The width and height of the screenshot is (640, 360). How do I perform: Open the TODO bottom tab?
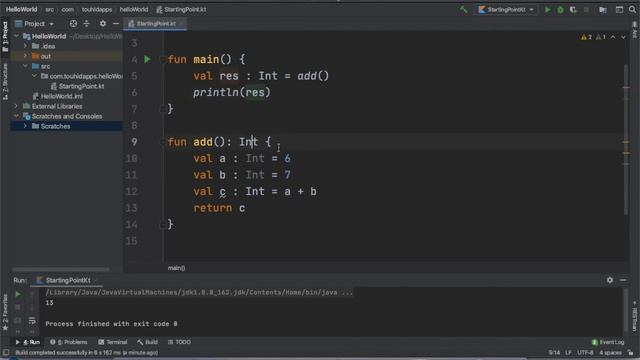click(179, 342)
